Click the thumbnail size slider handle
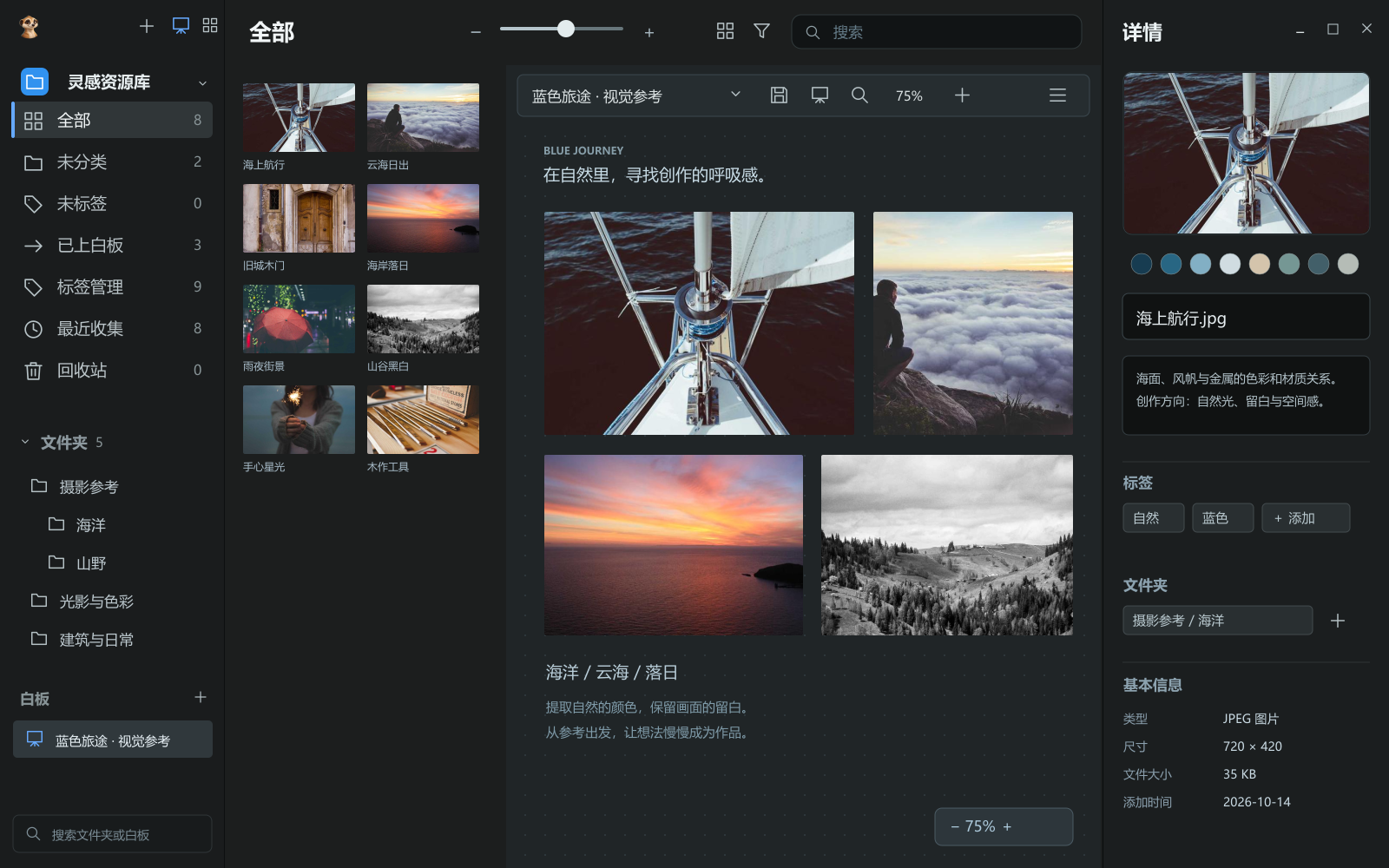This screenshot has width=1389, height=868. (566, 29)
